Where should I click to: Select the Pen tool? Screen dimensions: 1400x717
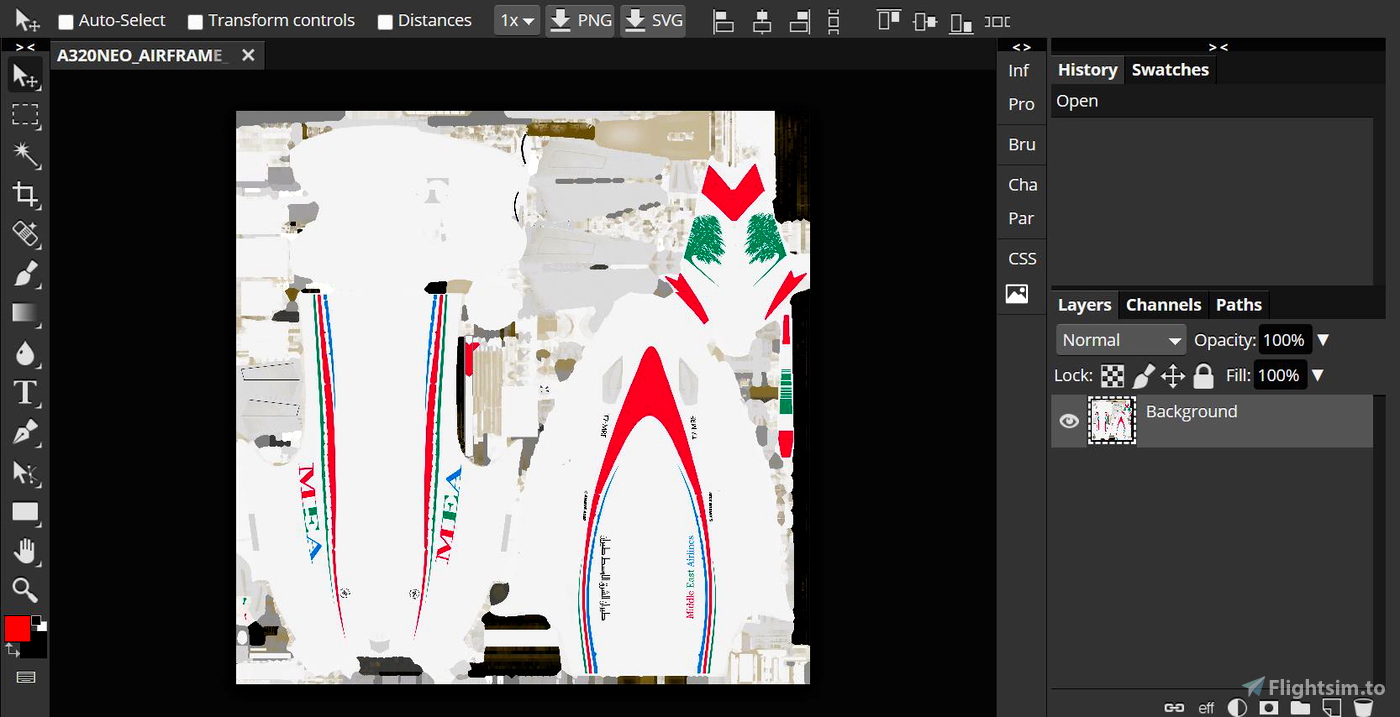26,432
